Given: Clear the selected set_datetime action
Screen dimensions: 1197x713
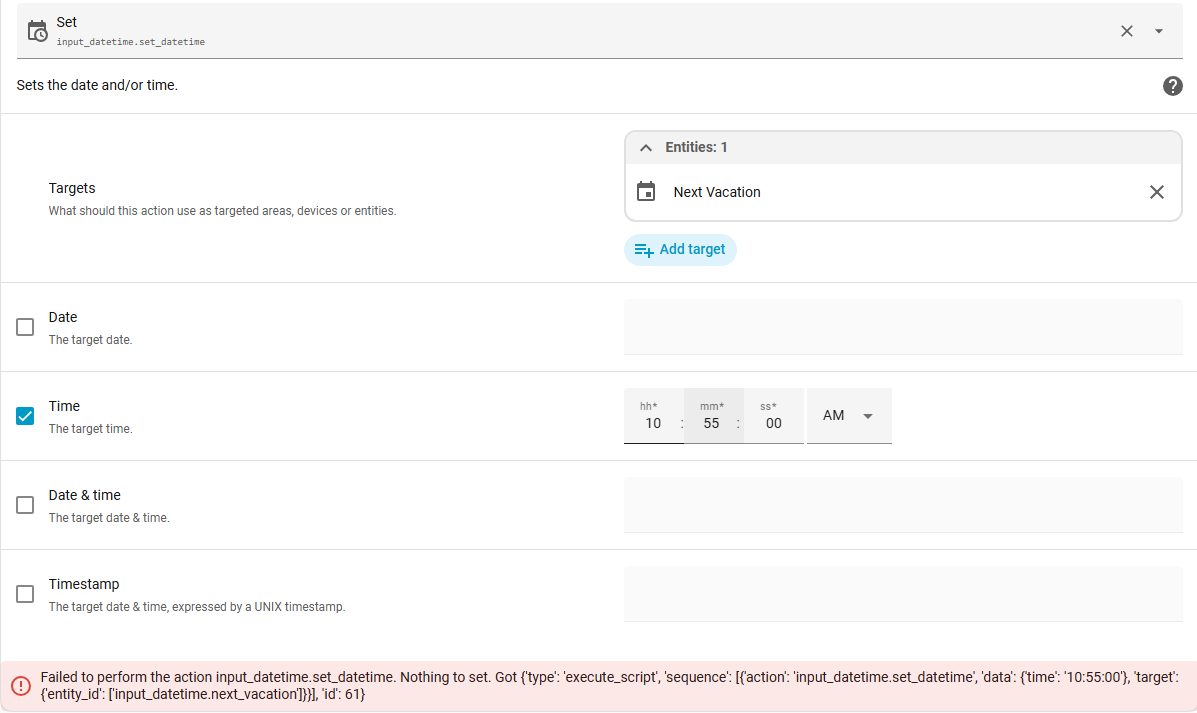Looking at the screenshot, I should [1127, 31].
